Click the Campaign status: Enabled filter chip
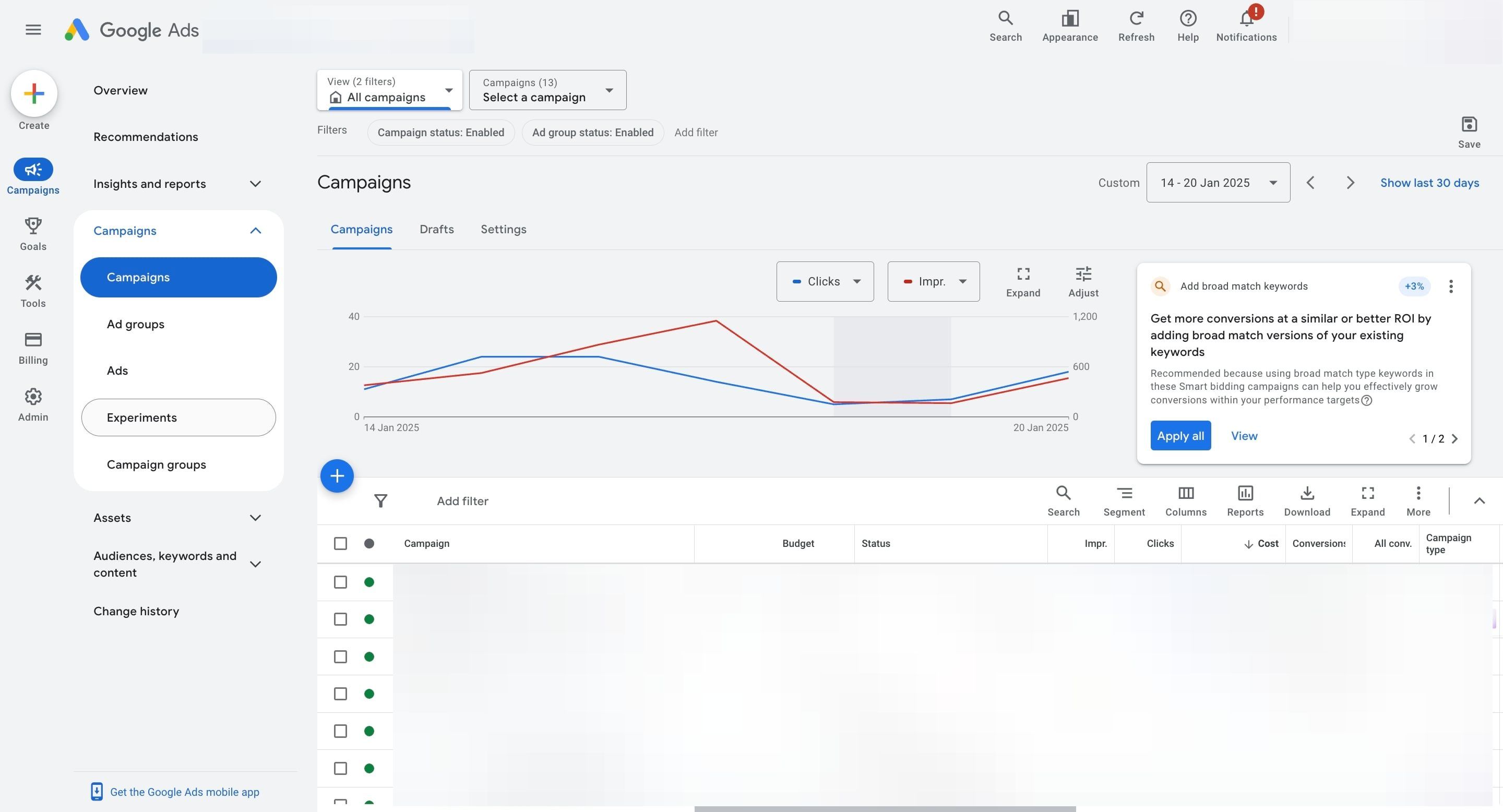 tap(440, 133)
